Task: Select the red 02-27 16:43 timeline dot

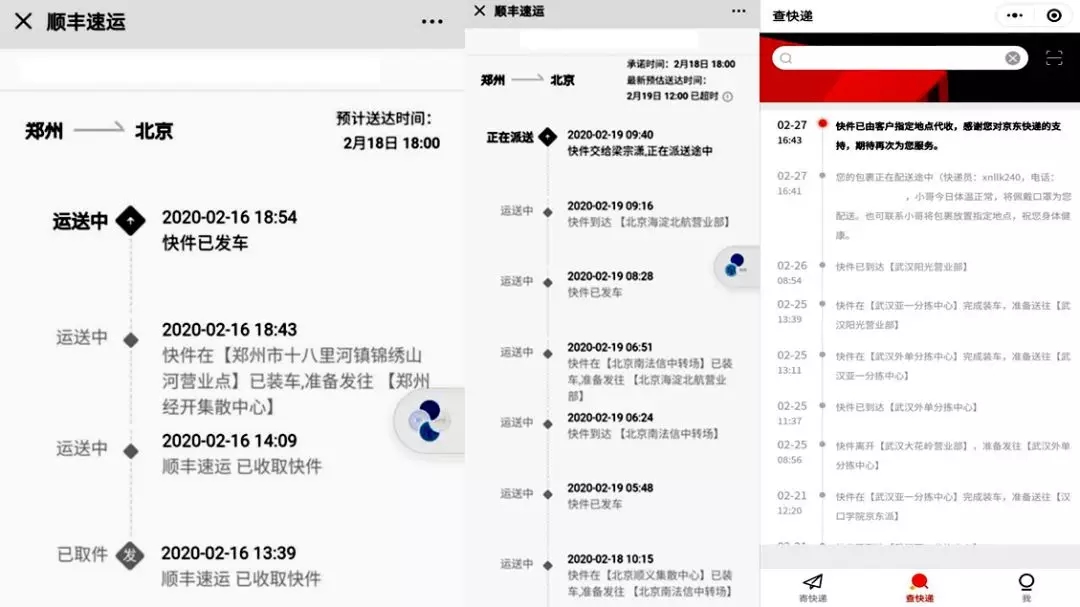Action: [x=822, y=124]
